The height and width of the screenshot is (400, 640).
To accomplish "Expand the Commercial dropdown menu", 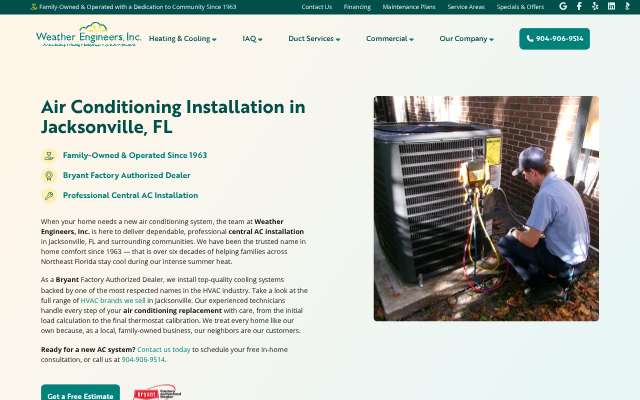I will point(390,39).
